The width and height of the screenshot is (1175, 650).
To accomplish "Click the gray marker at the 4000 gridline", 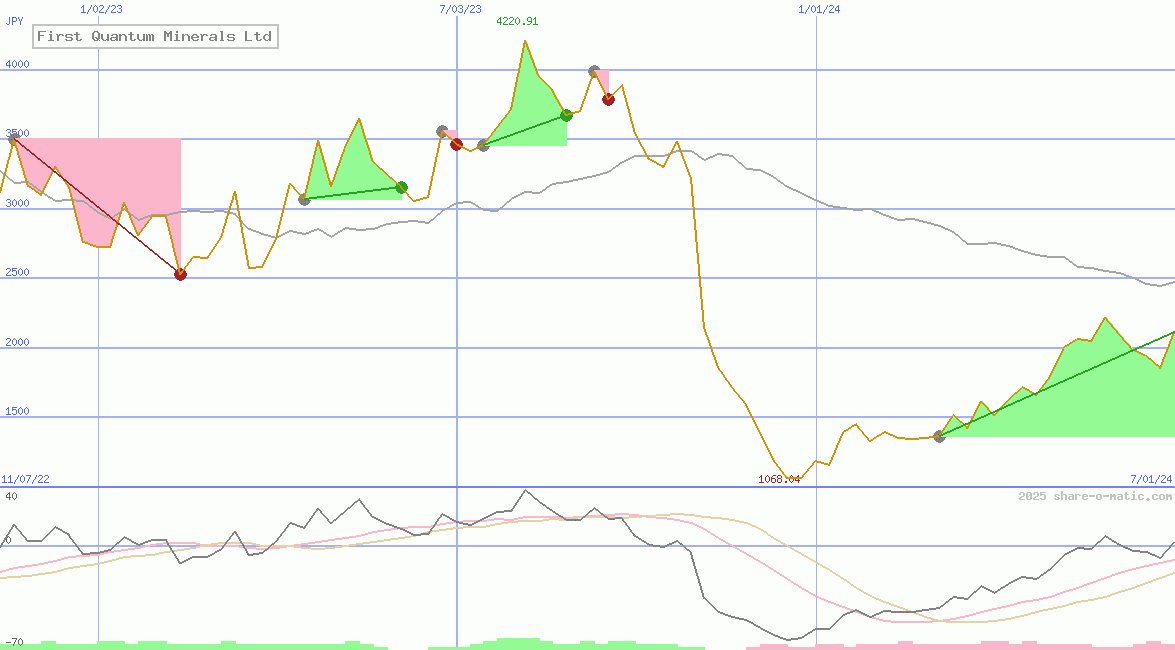I will [593, 71].
